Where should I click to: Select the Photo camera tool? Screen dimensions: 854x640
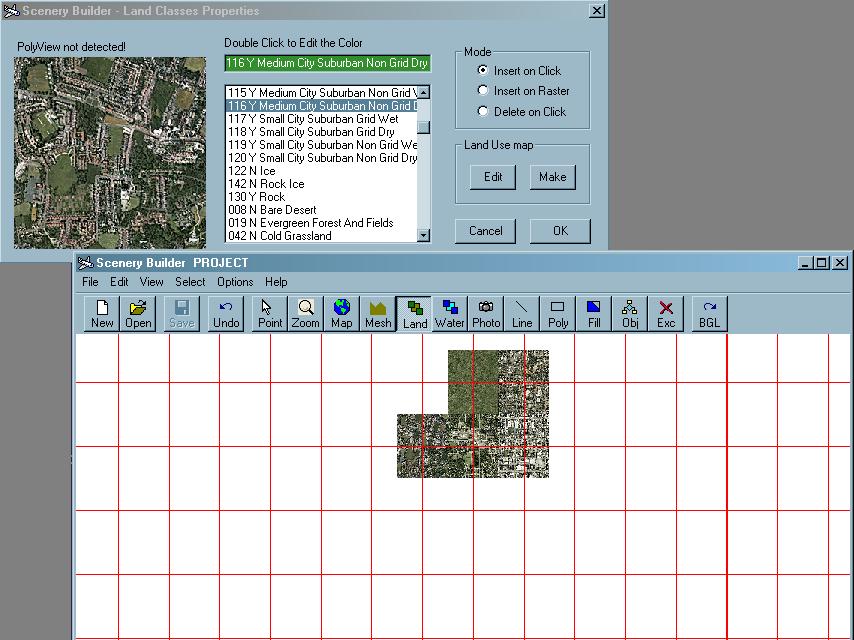pos(486,313)
